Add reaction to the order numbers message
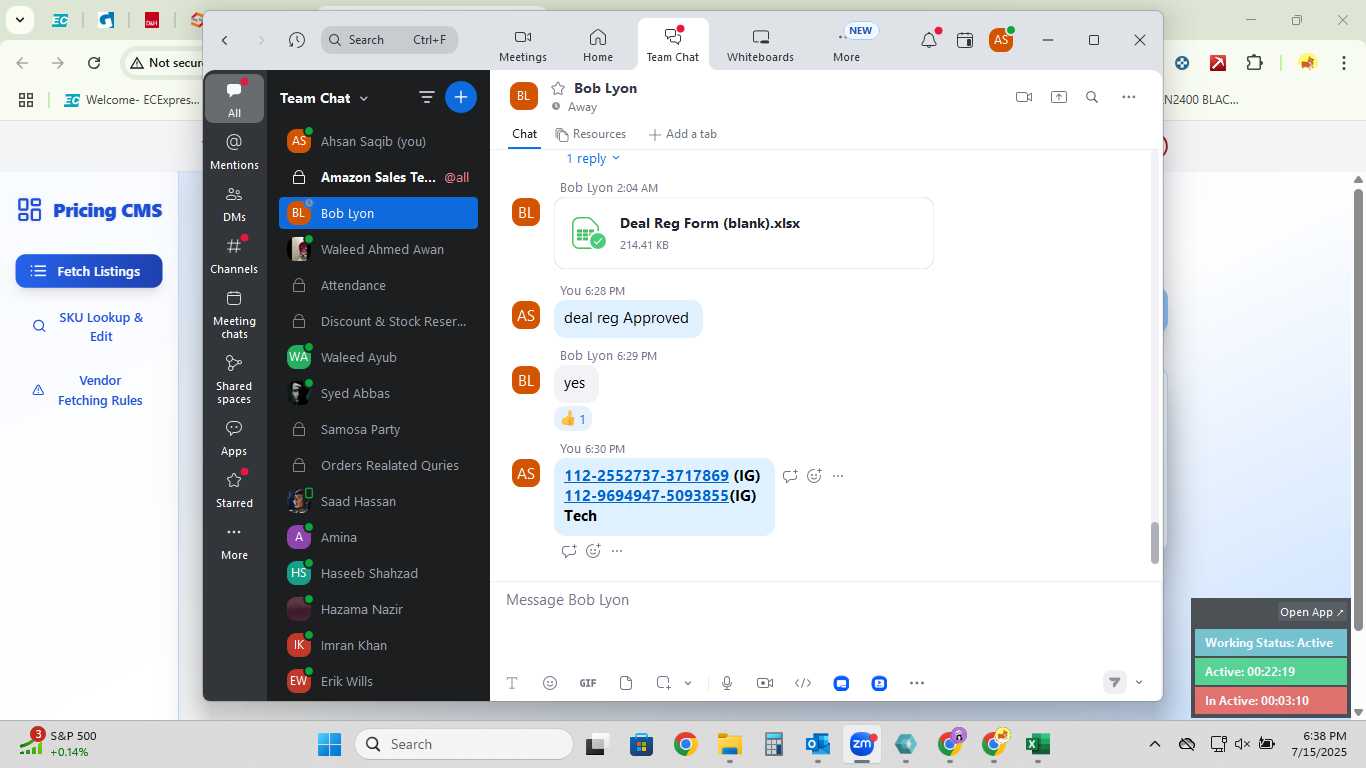 tap(814, 476)
